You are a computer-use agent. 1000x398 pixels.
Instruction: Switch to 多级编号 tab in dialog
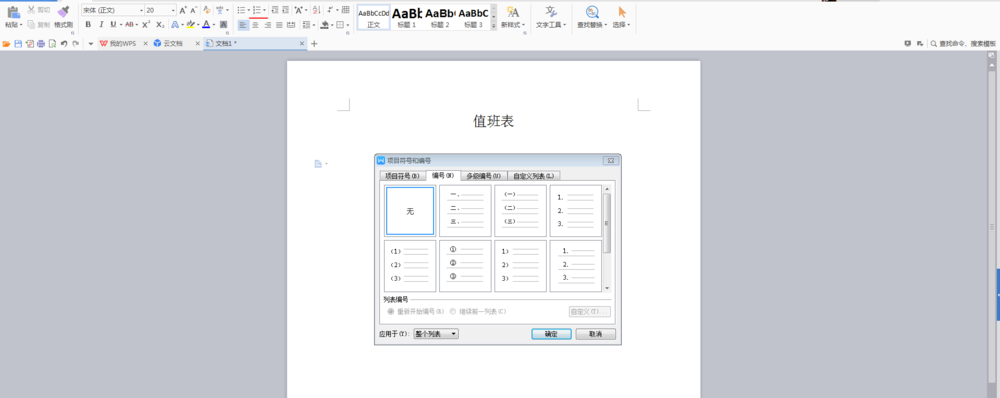click(x=483, y=175)
